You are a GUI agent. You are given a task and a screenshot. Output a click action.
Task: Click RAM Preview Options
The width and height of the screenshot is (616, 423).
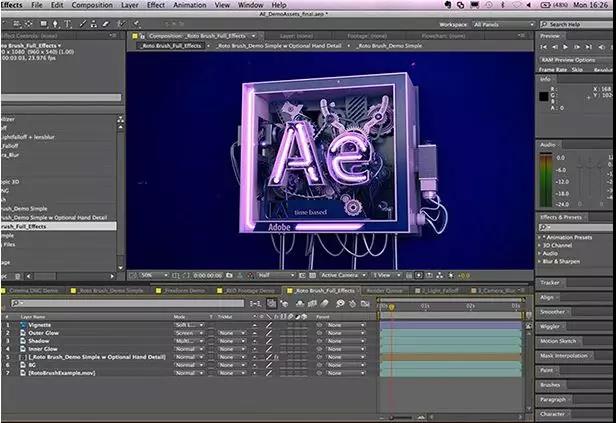pos(568,60)
